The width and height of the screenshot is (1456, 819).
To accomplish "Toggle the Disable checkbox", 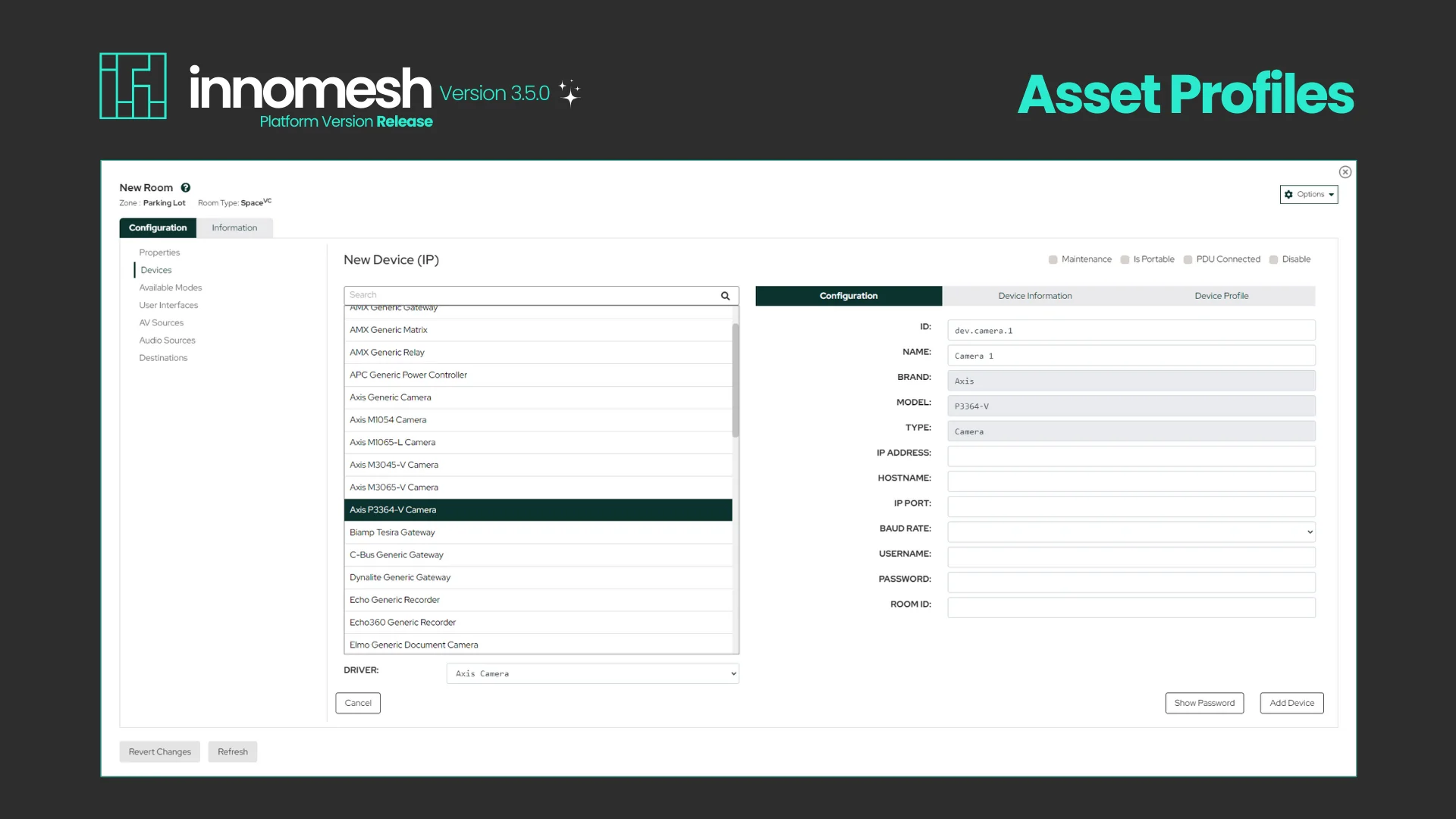I will pos(1273,260).
